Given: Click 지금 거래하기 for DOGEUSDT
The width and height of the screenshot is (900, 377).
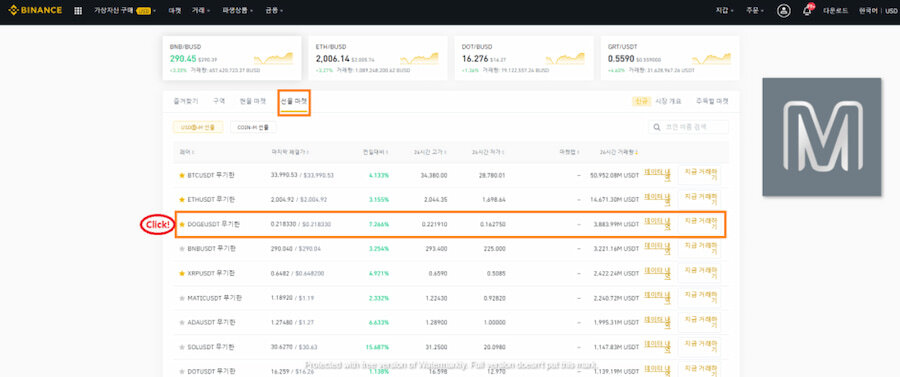Looking at the screenshot, I should pyautogui.click(x=699, y=224).
